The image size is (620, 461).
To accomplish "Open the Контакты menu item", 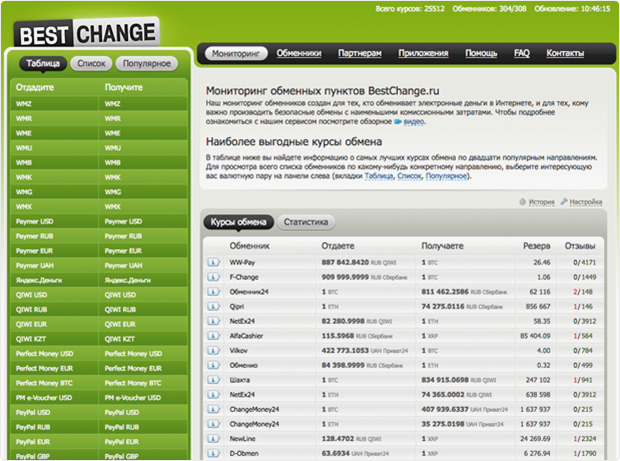I will click(x=565, y=53).
